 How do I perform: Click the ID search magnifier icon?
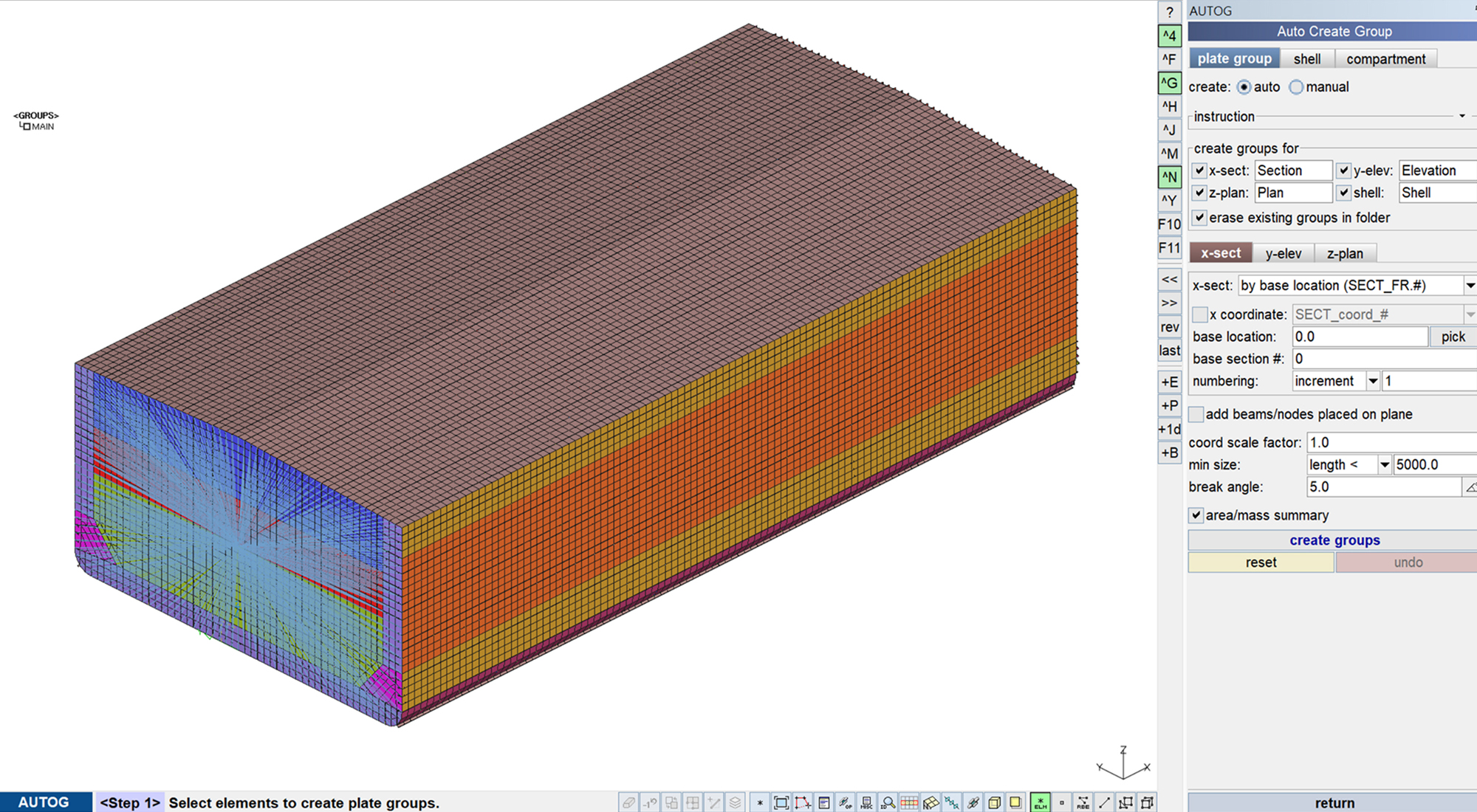tap(888, 802)
